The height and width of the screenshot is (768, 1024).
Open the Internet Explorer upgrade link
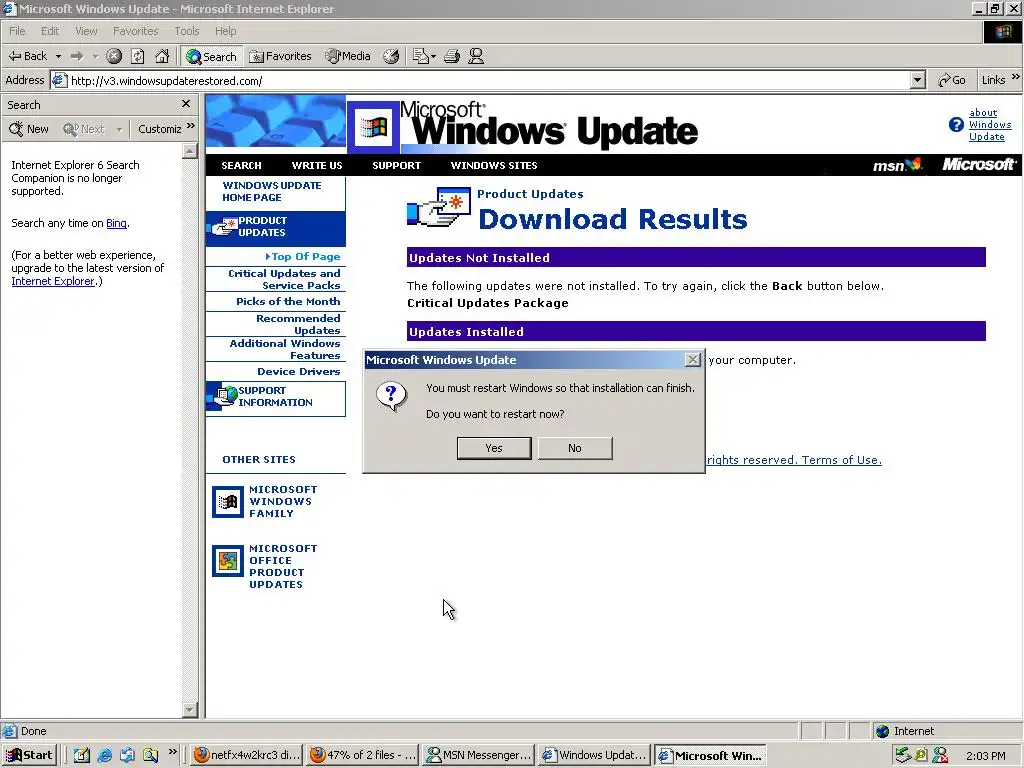tap(53, 281)
